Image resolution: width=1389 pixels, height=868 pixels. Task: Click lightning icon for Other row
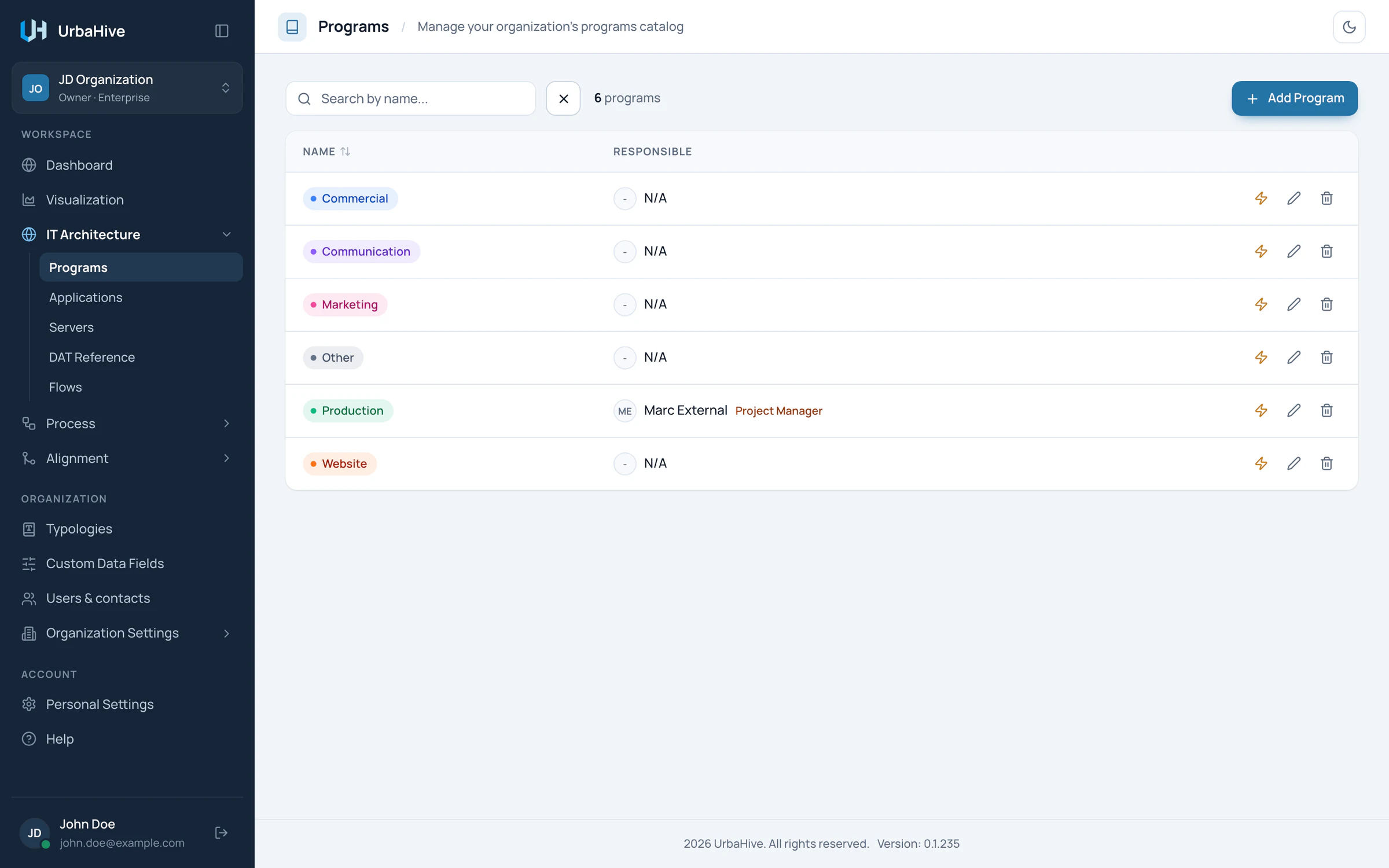[x=1261, y=358]
